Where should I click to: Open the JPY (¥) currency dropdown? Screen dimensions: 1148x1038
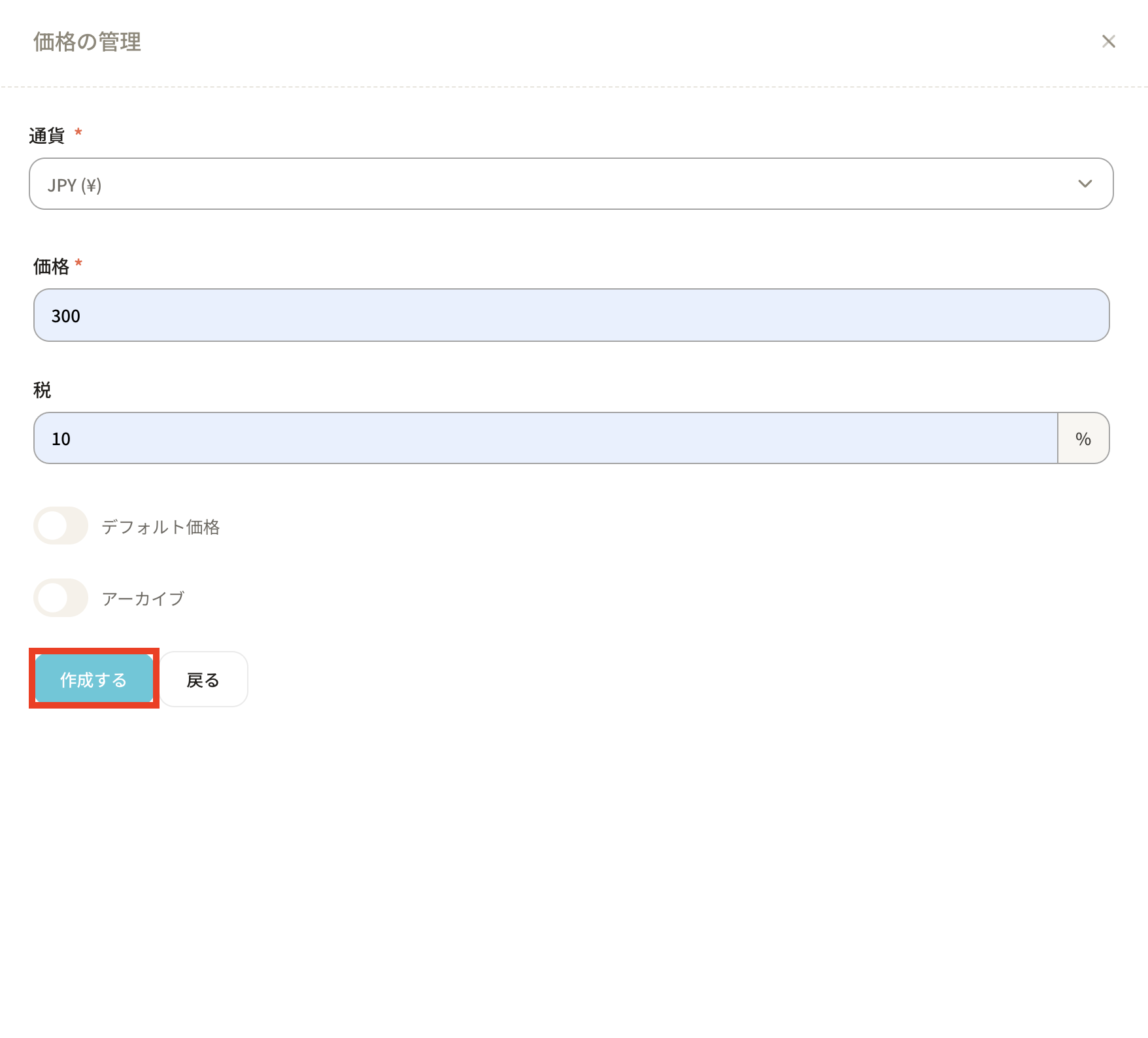click(570, 184)
